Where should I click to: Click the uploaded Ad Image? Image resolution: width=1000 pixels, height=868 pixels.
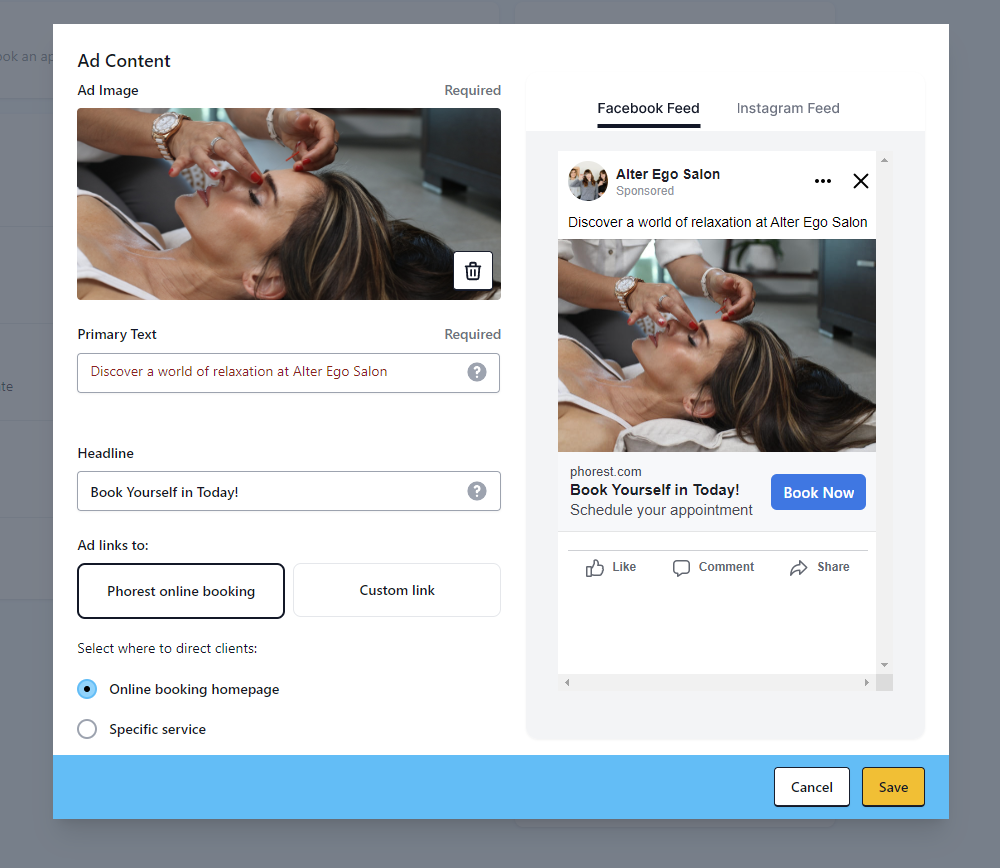pyautogui.click(x=288, y=204)
